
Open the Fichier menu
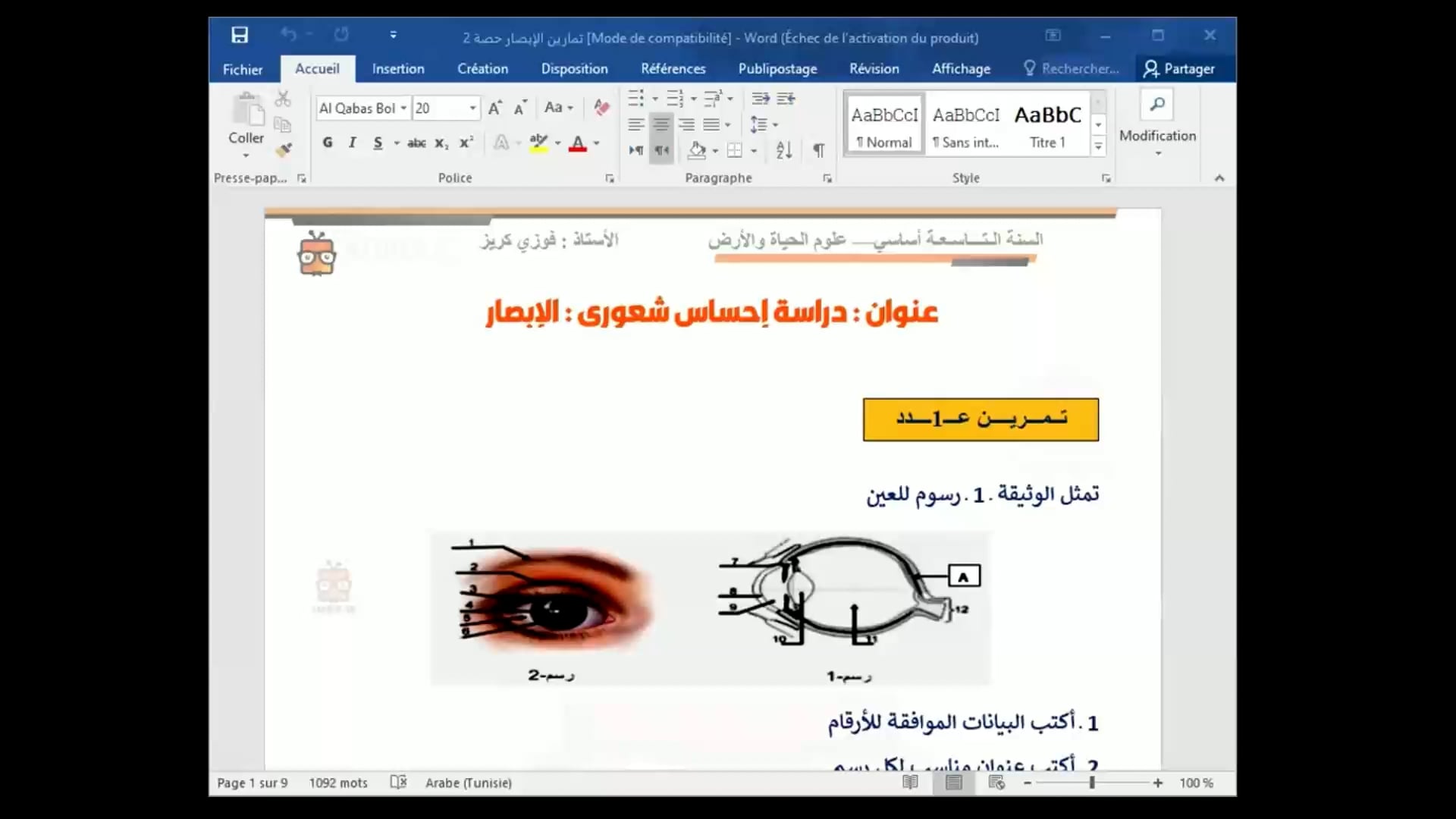[x=243, y=69]
